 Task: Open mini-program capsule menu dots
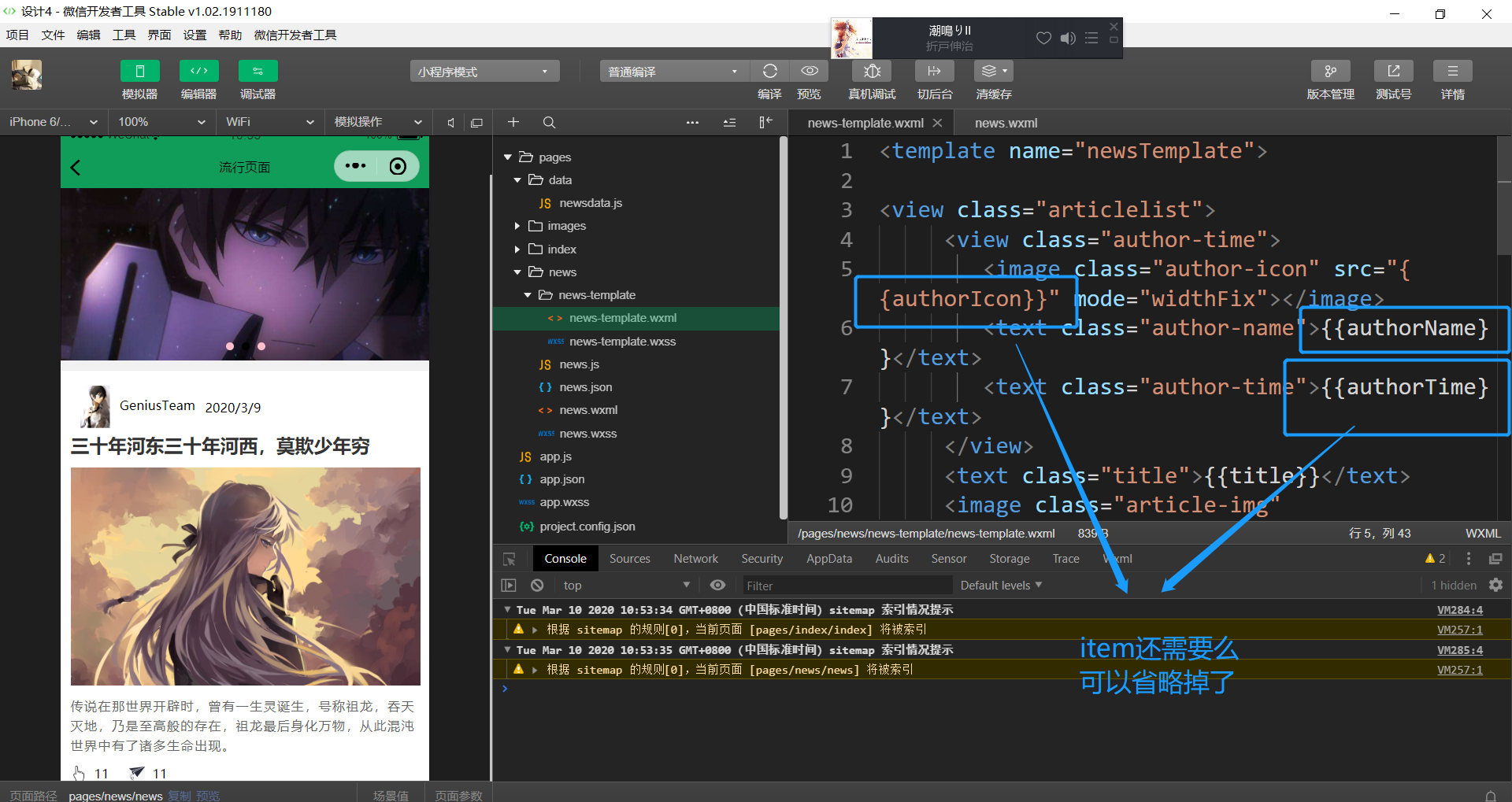(356, 166)
